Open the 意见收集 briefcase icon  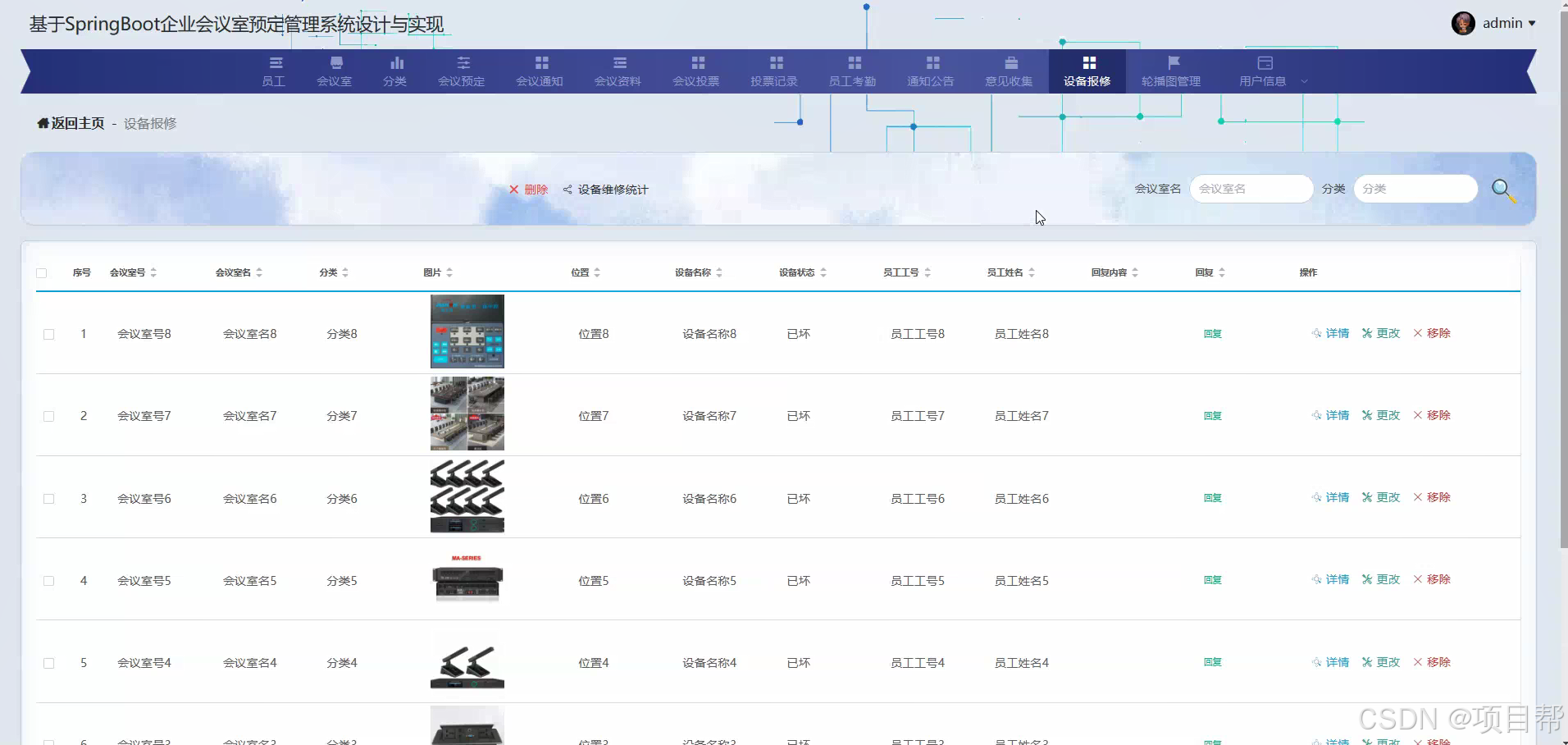click(1011, 63)
